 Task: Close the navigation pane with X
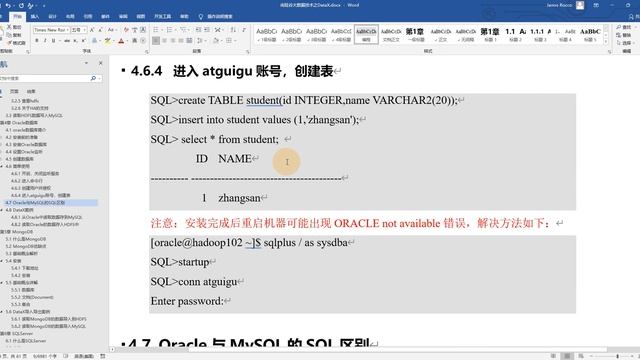coord(100,63)
